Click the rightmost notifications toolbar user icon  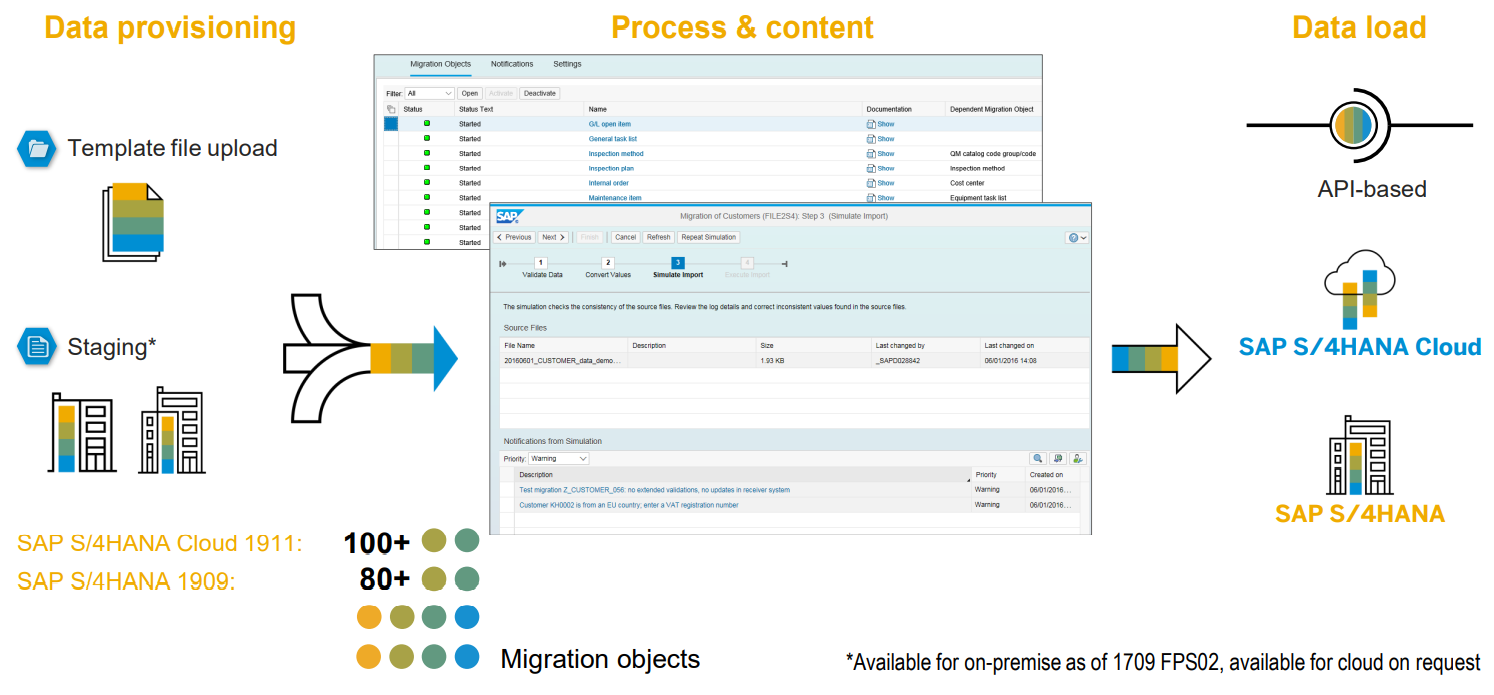pos(1077,458)
